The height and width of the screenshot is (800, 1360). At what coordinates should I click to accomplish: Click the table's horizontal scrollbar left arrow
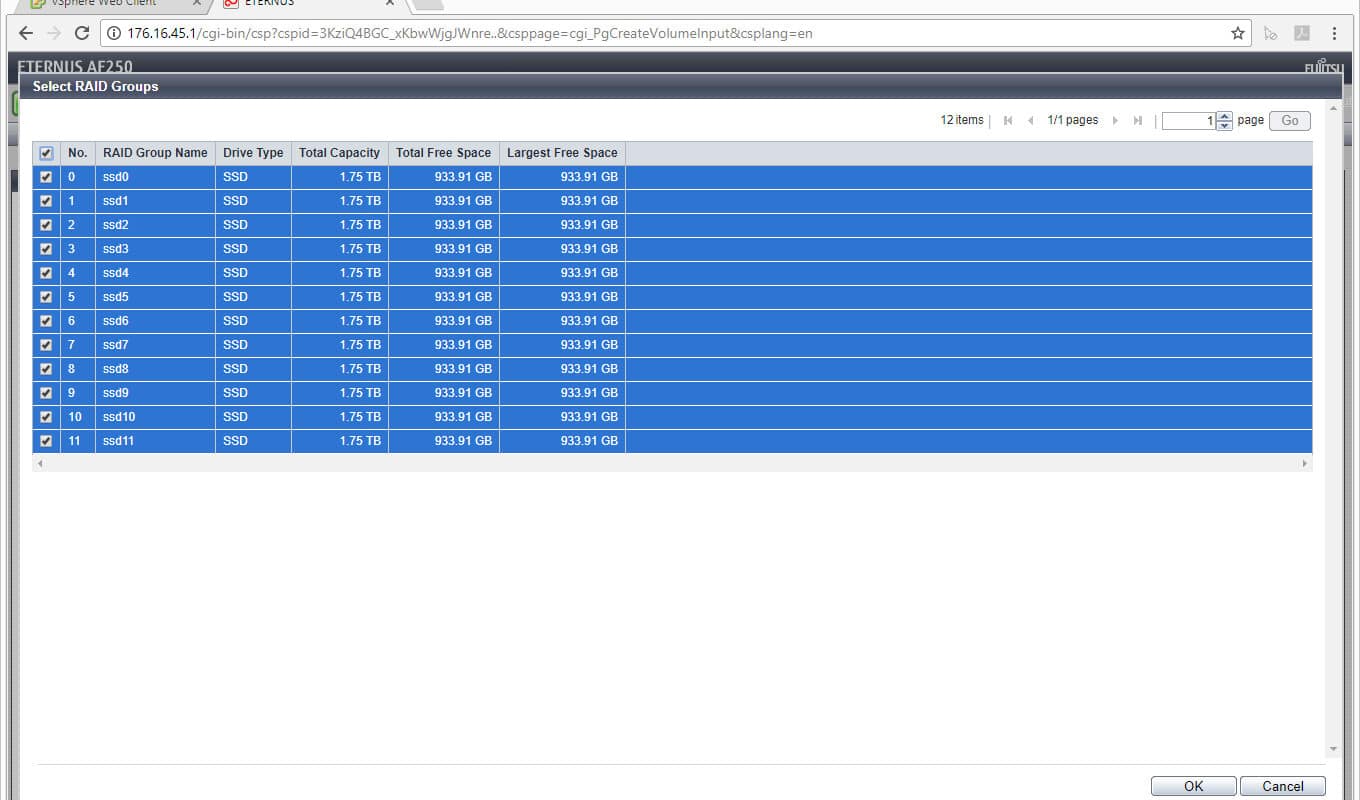40,464
